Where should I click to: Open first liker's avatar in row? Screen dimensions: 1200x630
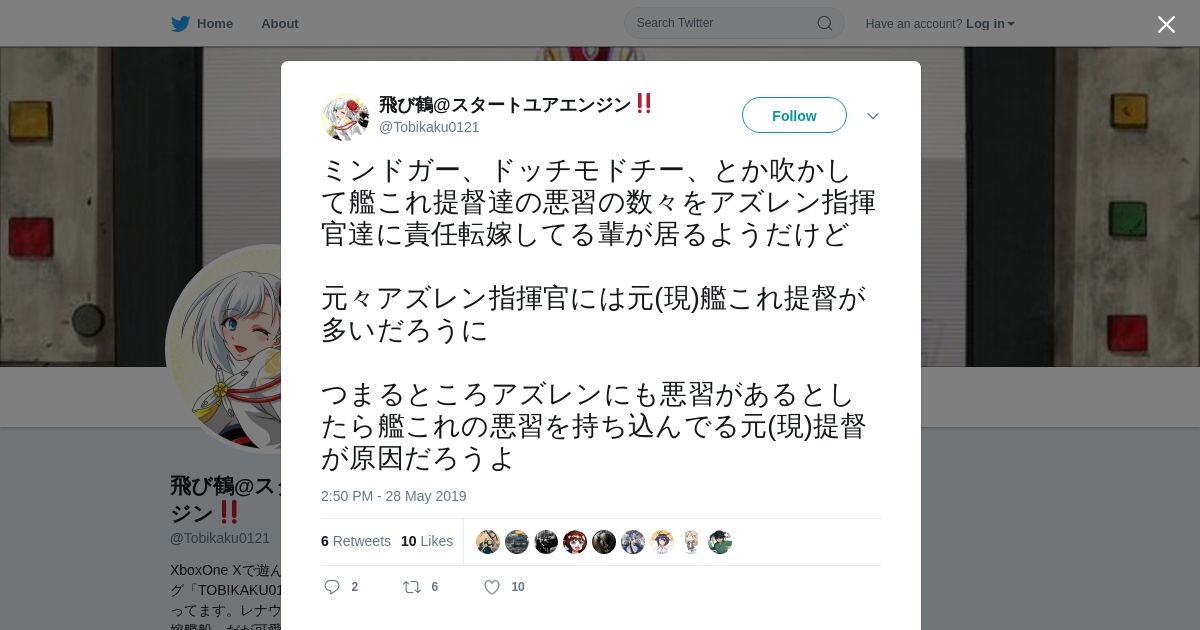pos(488,542)
